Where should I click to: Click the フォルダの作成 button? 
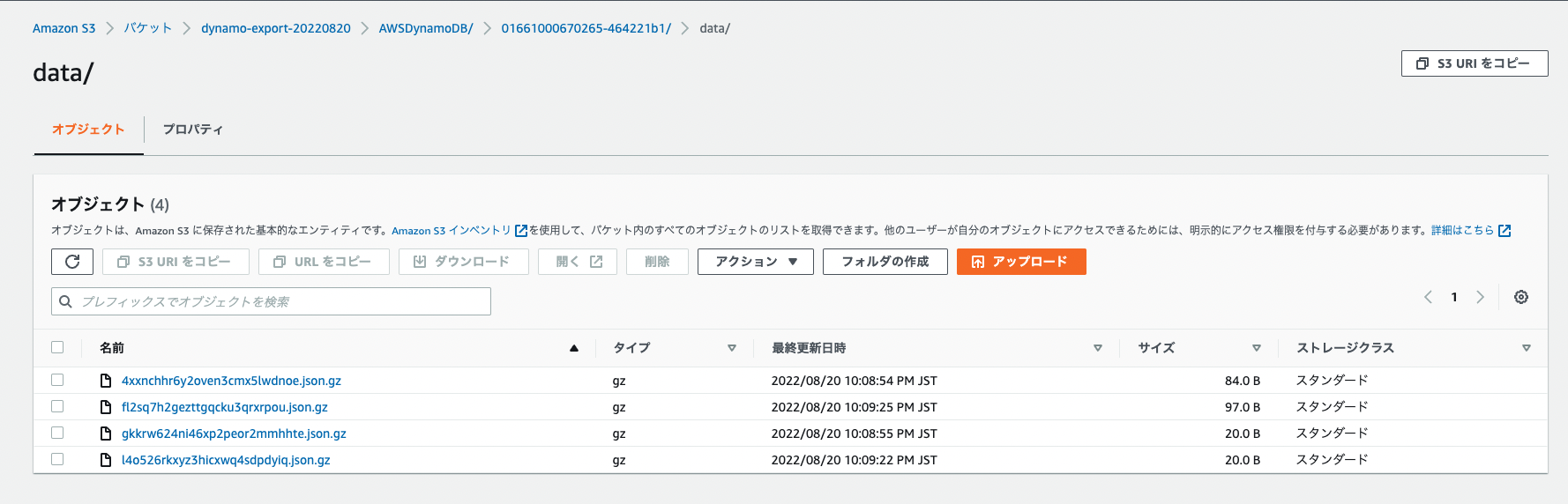(x=885, y=262)
